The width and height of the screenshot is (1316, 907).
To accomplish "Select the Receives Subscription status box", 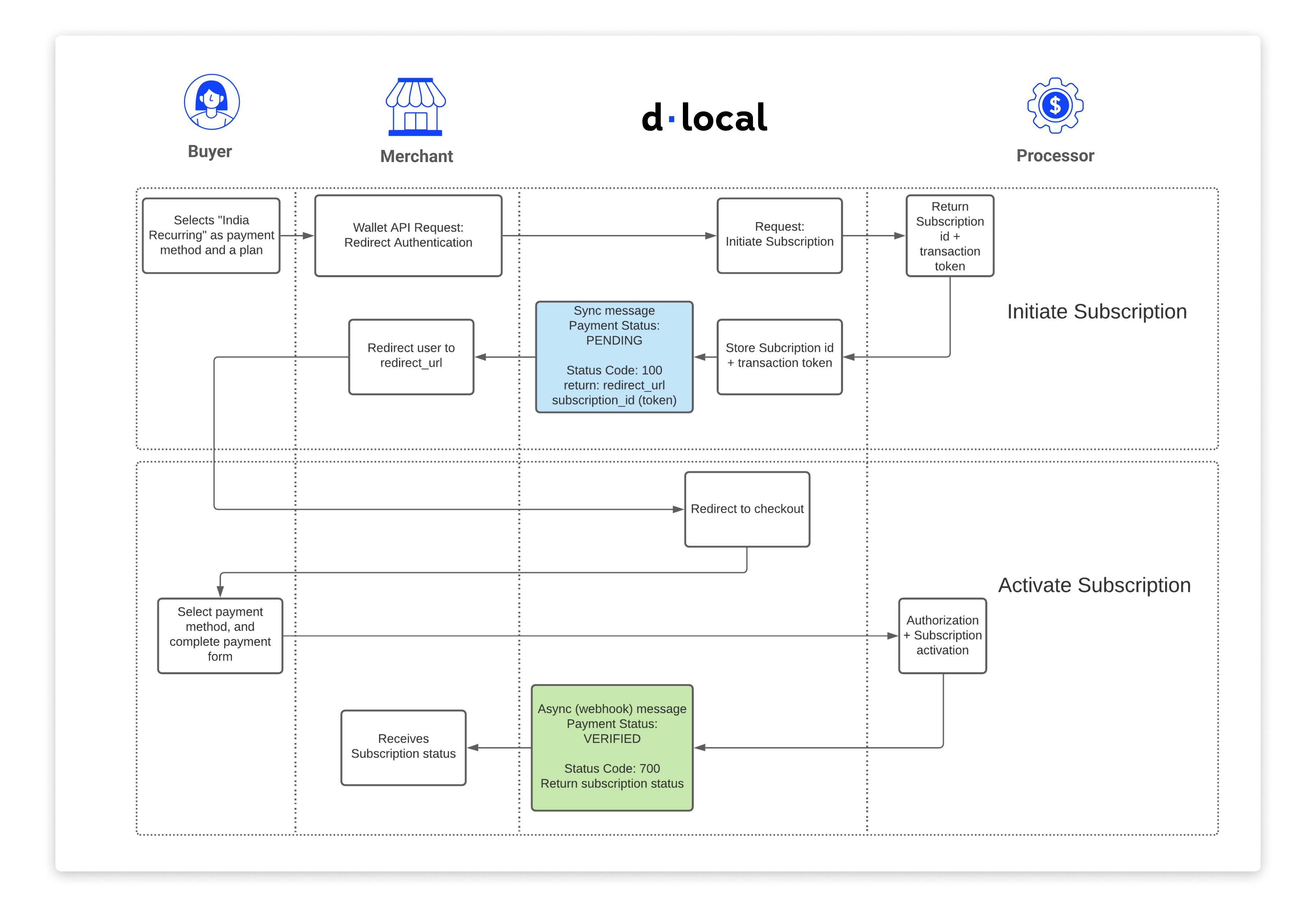I will pyautogui.click(x=403, y=747).
